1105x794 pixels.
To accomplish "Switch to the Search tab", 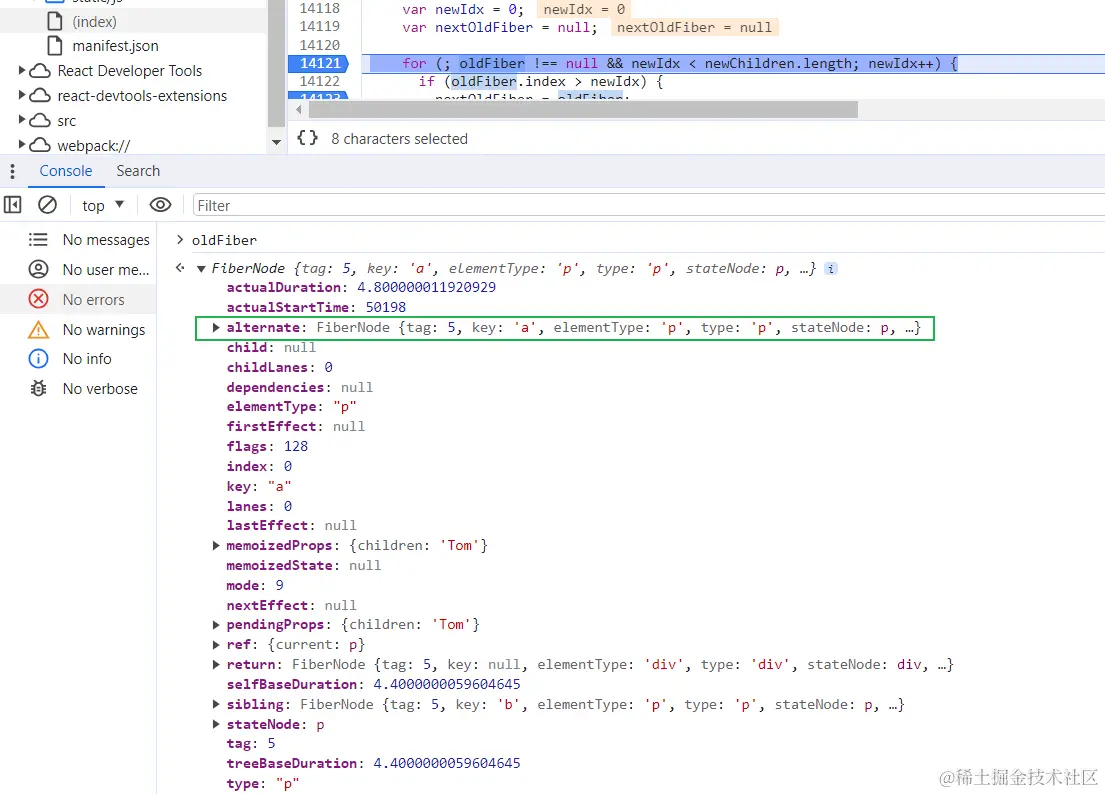I will [138, 171].
